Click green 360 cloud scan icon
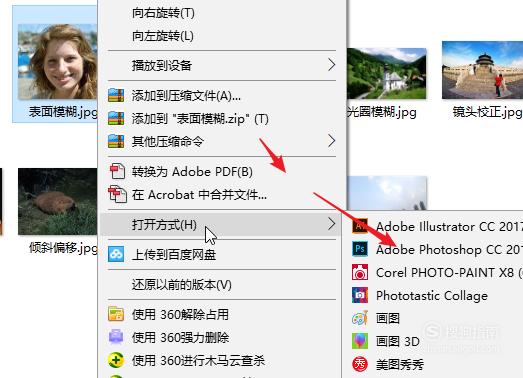The width and height of the screenshot is (523, 378). [x=116, y=360]
